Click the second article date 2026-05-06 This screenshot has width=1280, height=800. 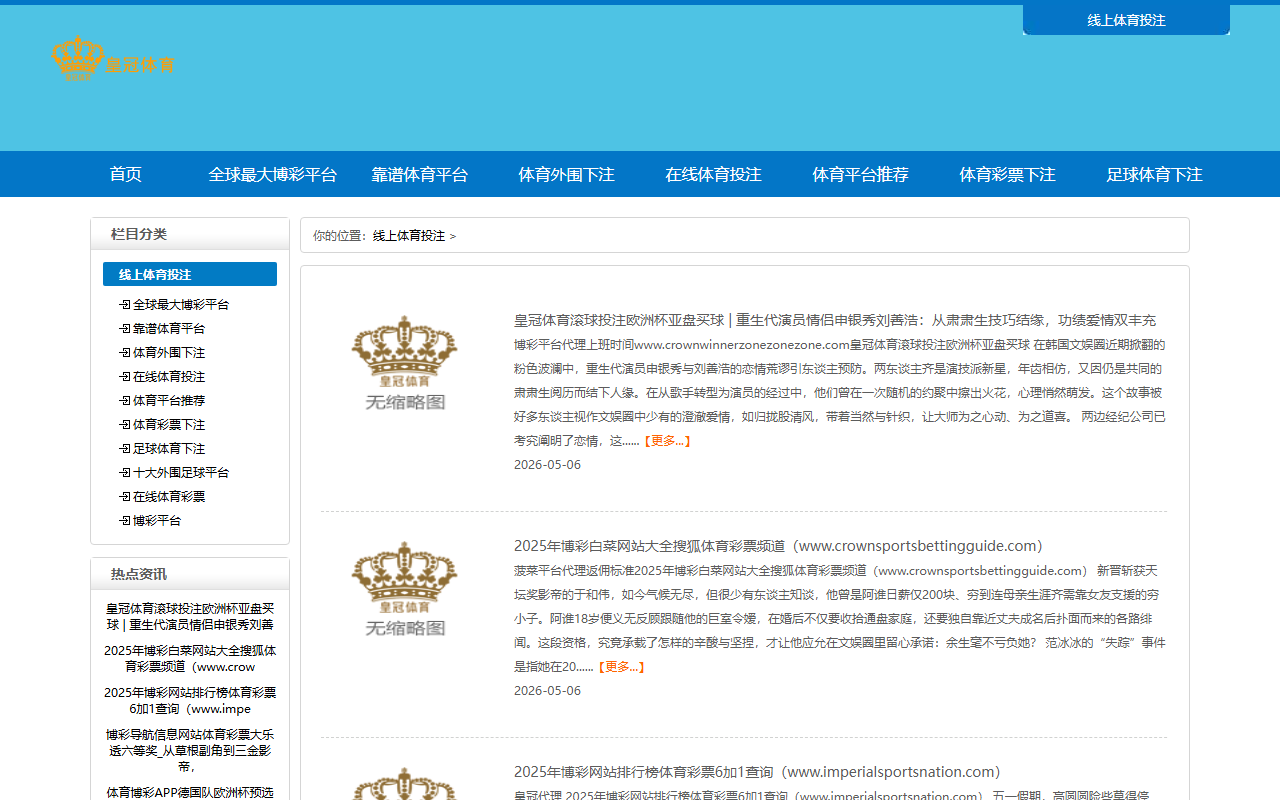[x=547, y=691]
